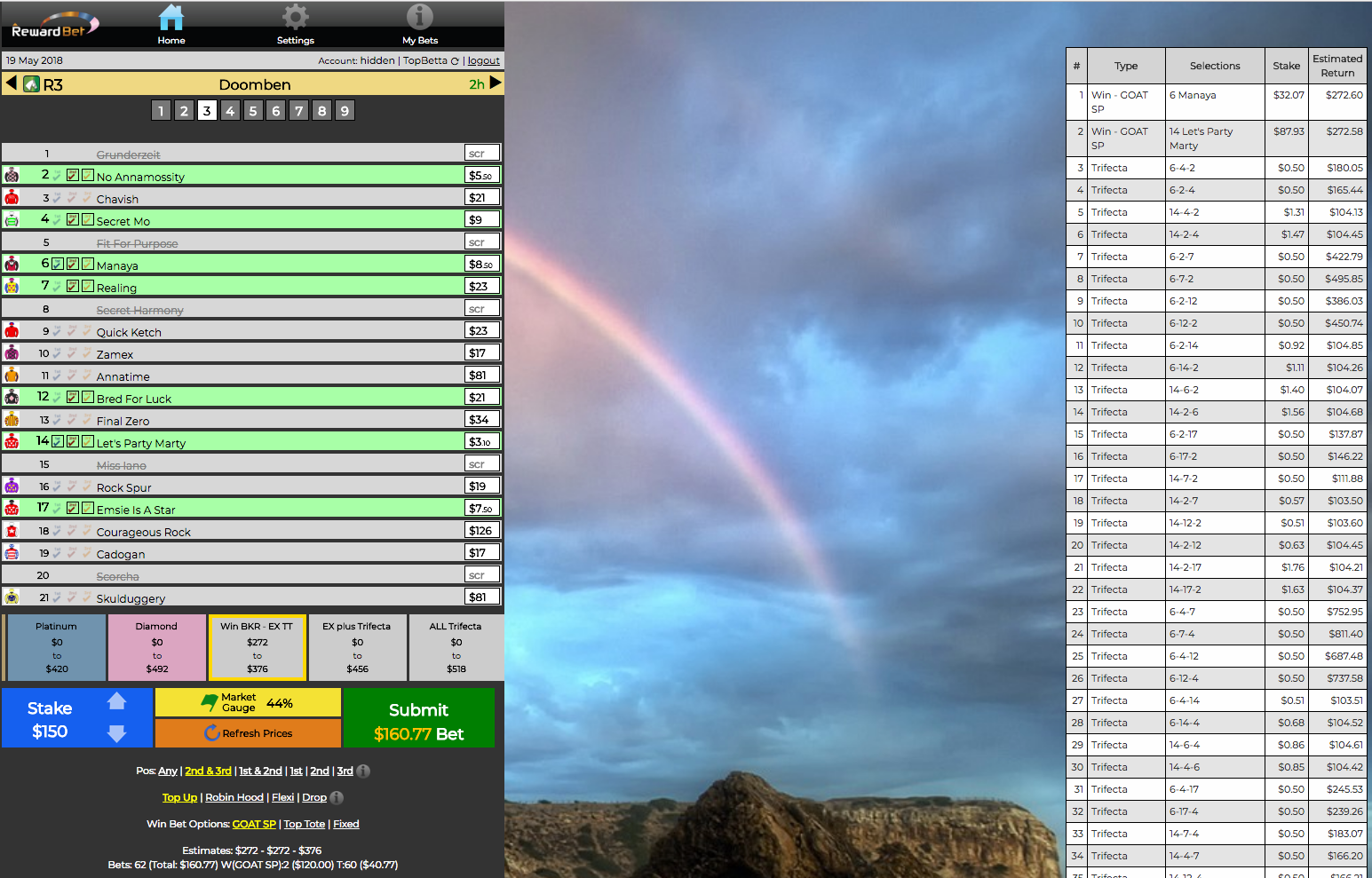Select race 7 tab
Viewport: 1372px width, 878px height.
(299, 110)
